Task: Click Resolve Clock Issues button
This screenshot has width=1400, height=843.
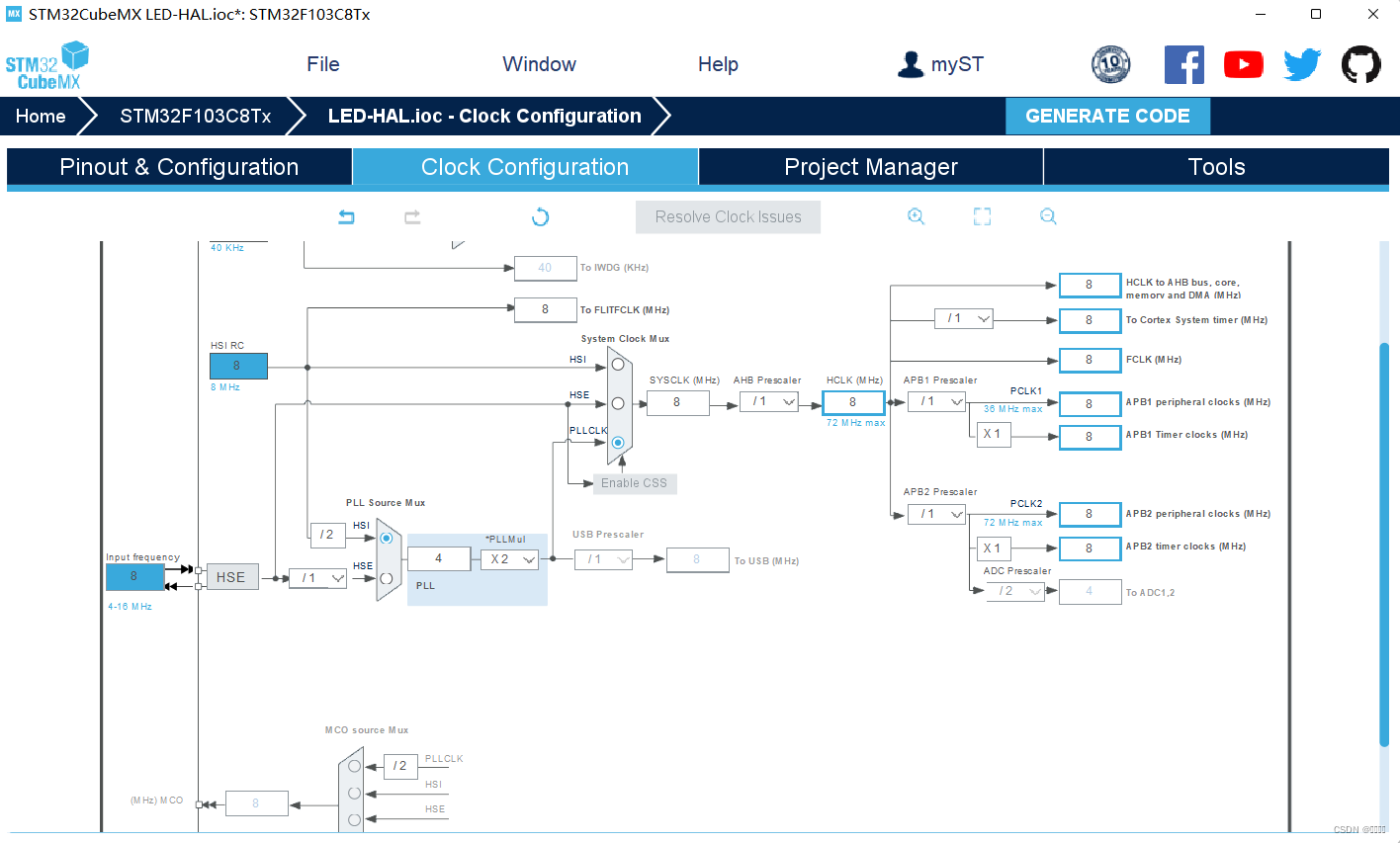Action: point(728,217)
